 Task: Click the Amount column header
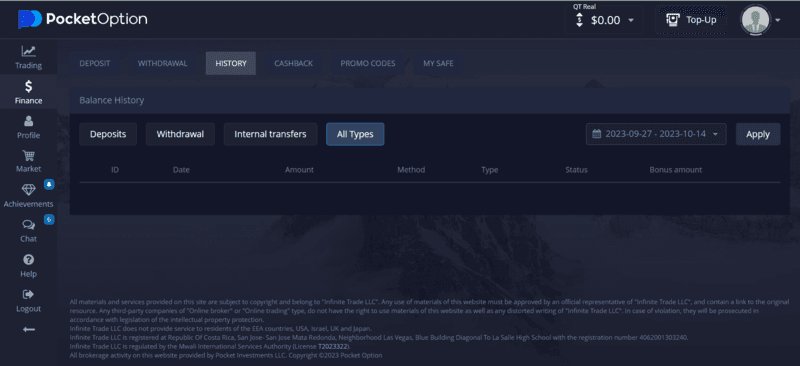(299, 169)
